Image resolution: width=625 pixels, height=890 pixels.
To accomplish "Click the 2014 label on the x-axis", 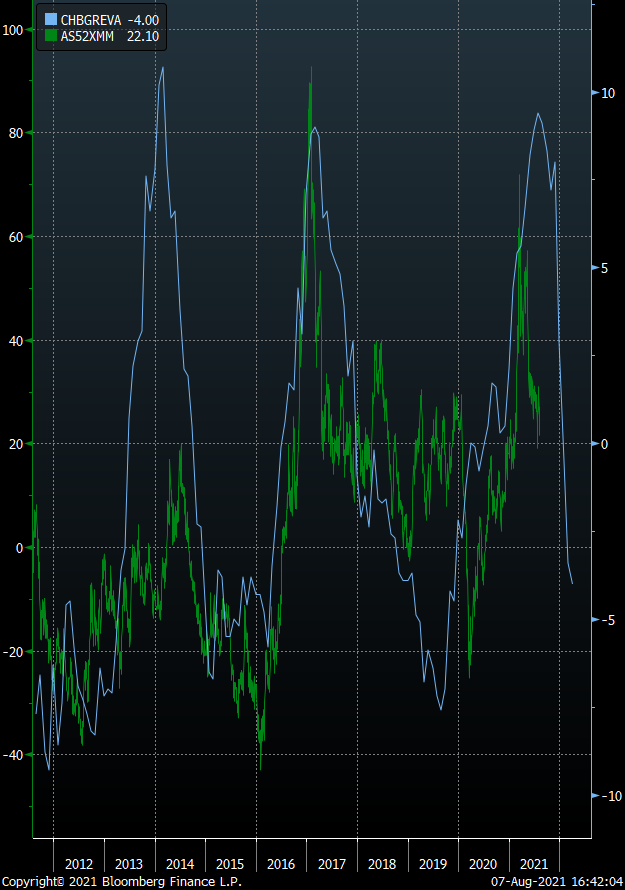I will pyautogui.click(x=180, y=864).
